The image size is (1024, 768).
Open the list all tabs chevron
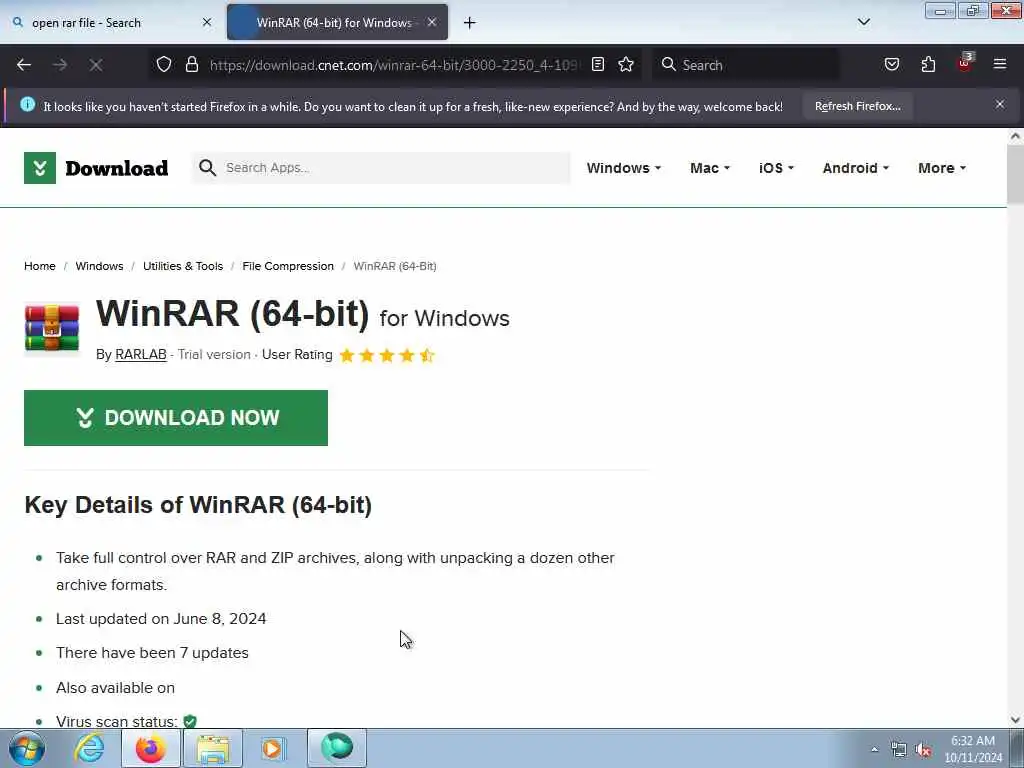pos(863,22)
